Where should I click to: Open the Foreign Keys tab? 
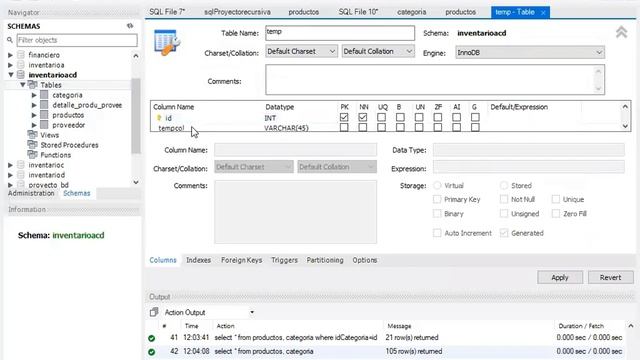(x=242, y=260)
